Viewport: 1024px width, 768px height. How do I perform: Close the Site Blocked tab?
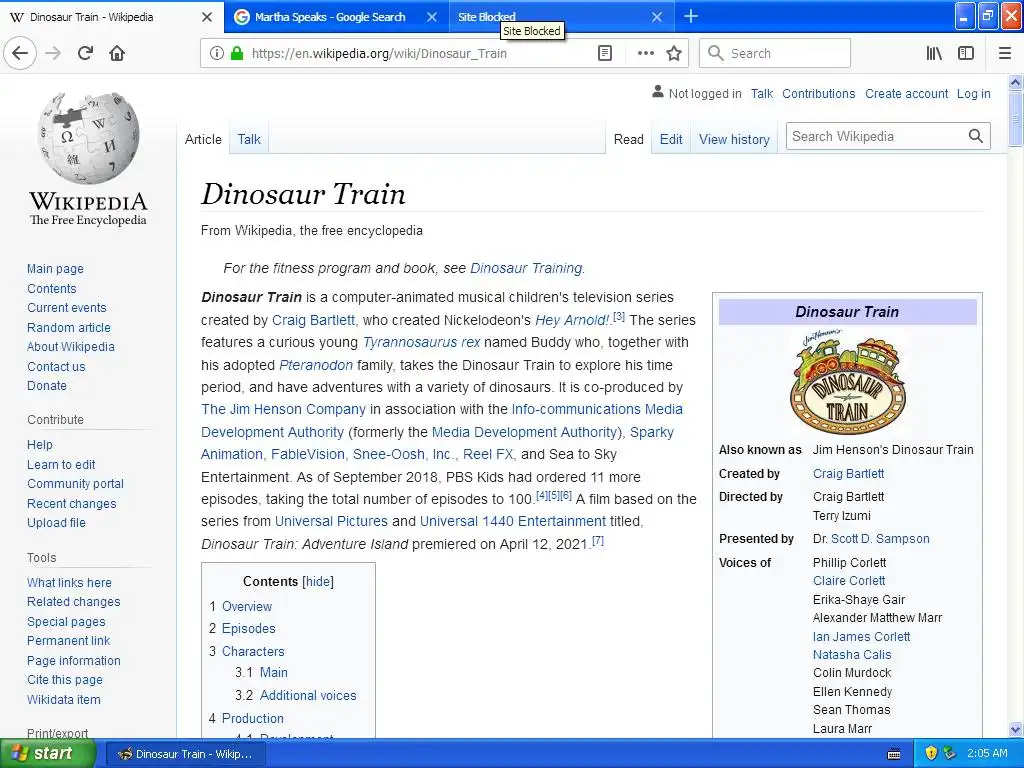coord(657,17)
